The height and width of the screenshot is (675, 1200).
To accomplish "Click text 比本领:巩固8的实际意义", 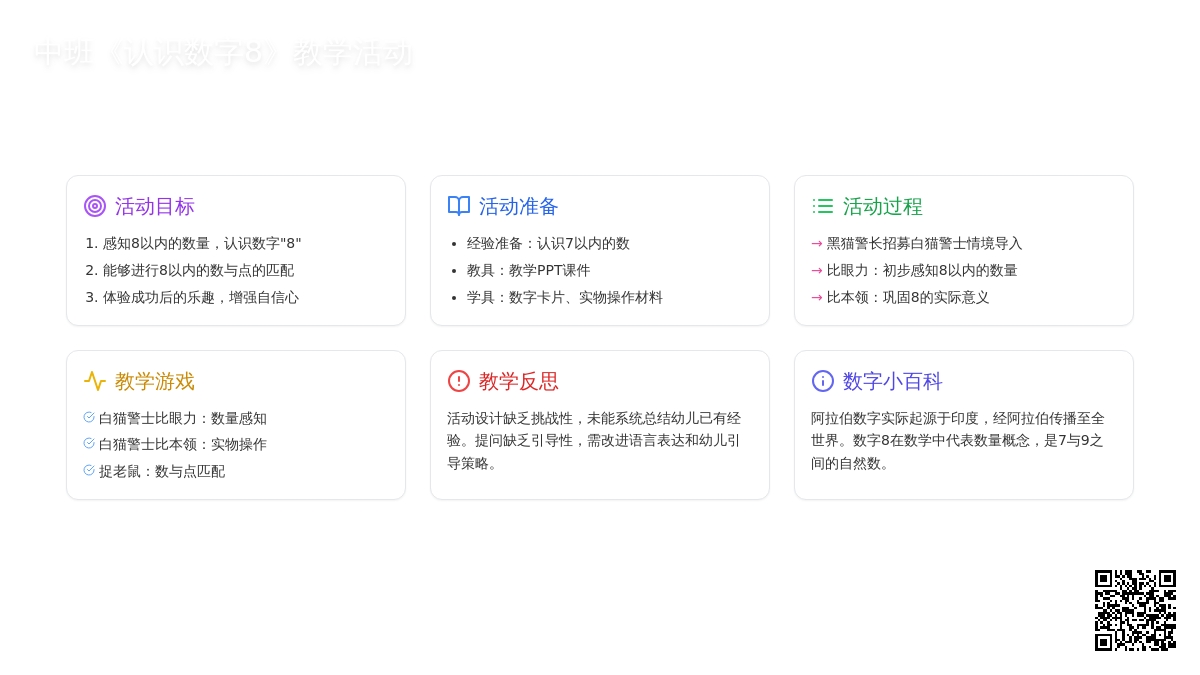I will (x=908, y=297).
